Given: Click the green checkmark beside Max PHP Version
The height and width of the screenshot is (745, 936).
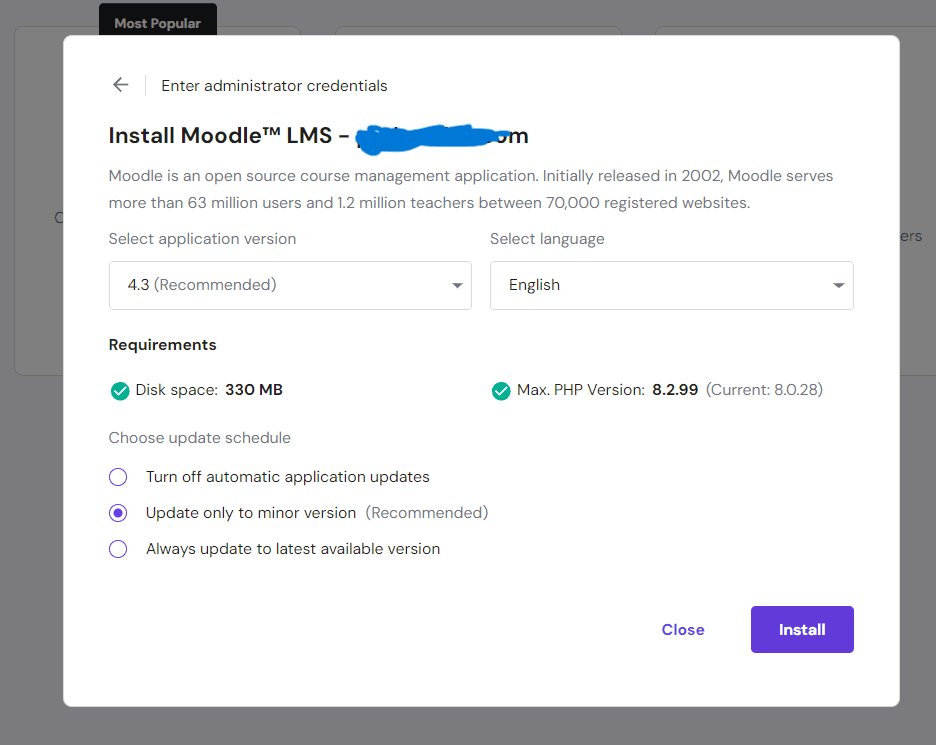Looking at the screenshot, I should 501,390.
